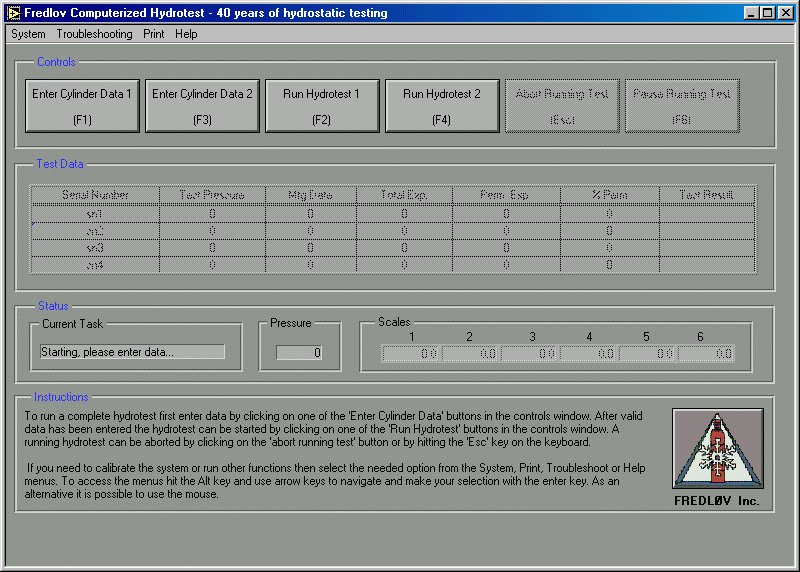The image size is (800, 572).
Task: Click the Serial Number column header
Action: point(95,195)
